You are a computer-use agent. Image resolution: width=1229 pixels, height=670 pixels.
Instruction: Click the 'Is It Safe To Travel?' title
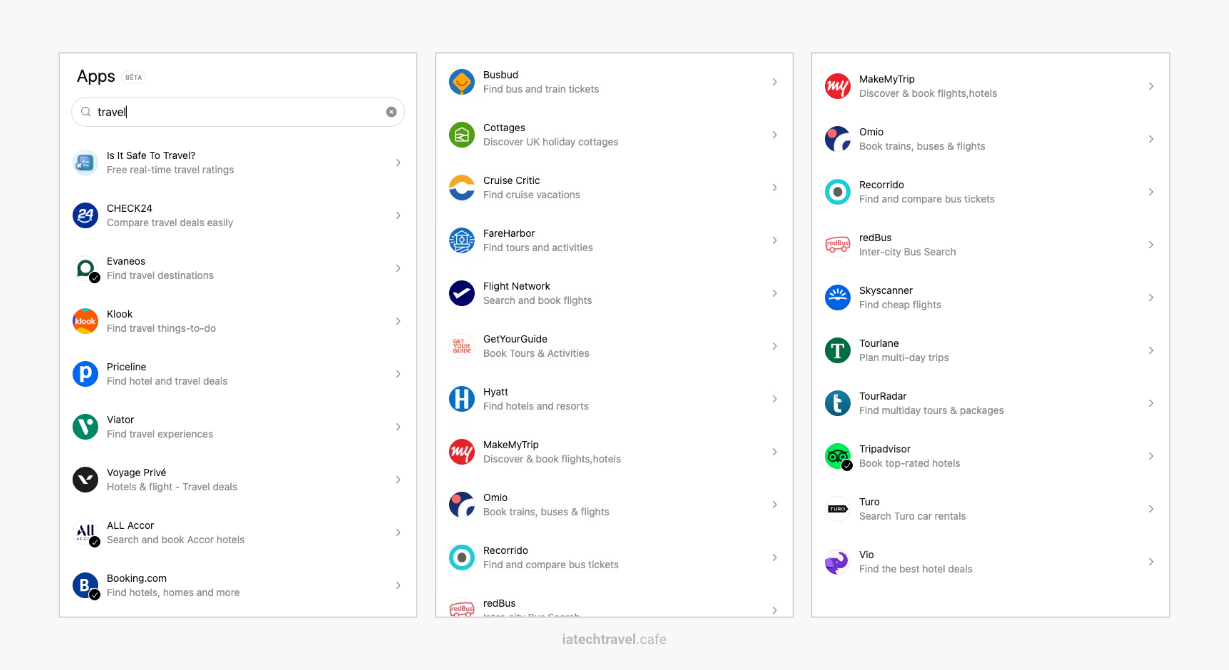[151, 155]
